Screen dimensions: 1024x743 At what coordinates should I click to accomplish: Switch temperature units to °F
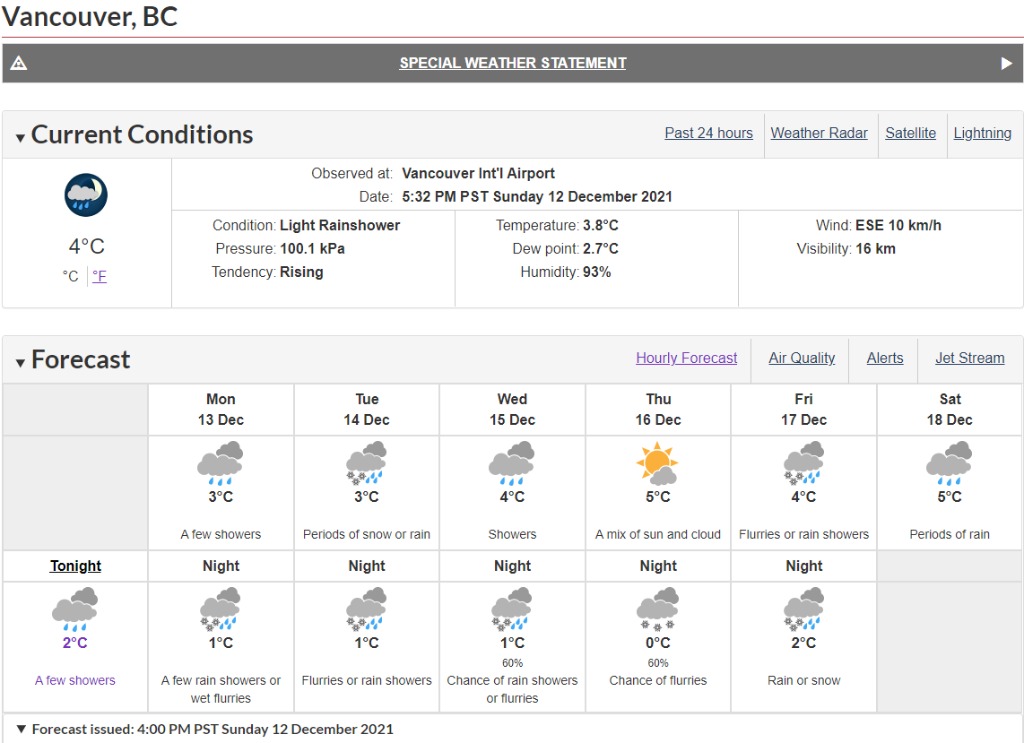(99, 276)
